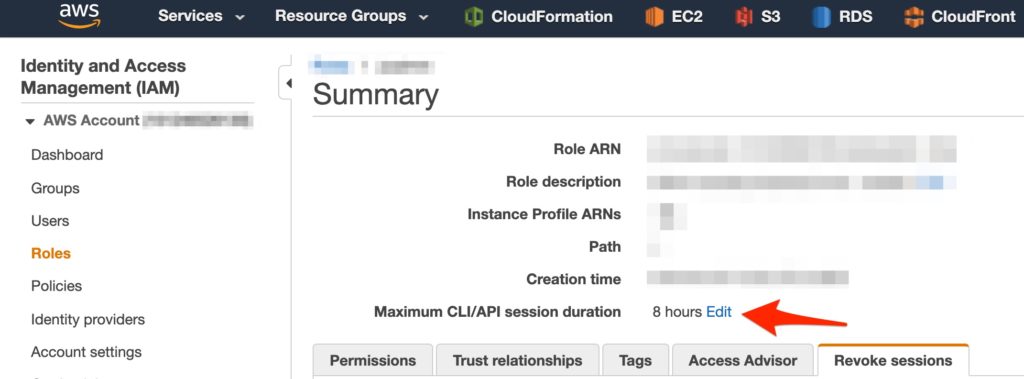Collapse the IAM sidebar with arrow handle
This screenshot has width=1024, height=379.
pos(288,83)
